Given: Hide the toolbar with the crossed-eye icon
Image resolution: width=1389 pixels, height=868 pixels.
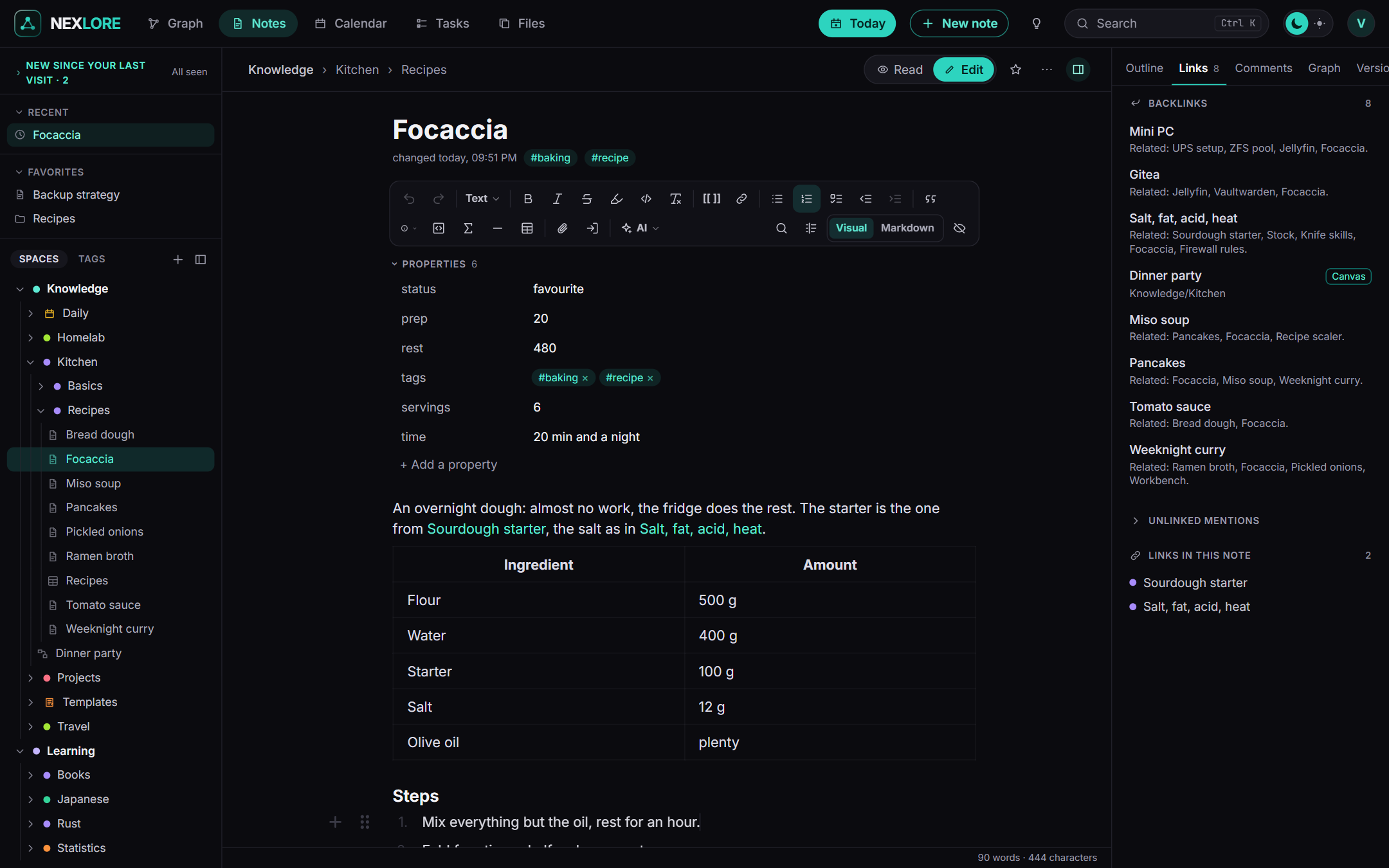Looking at the screenshot, I should click(959, 228).
